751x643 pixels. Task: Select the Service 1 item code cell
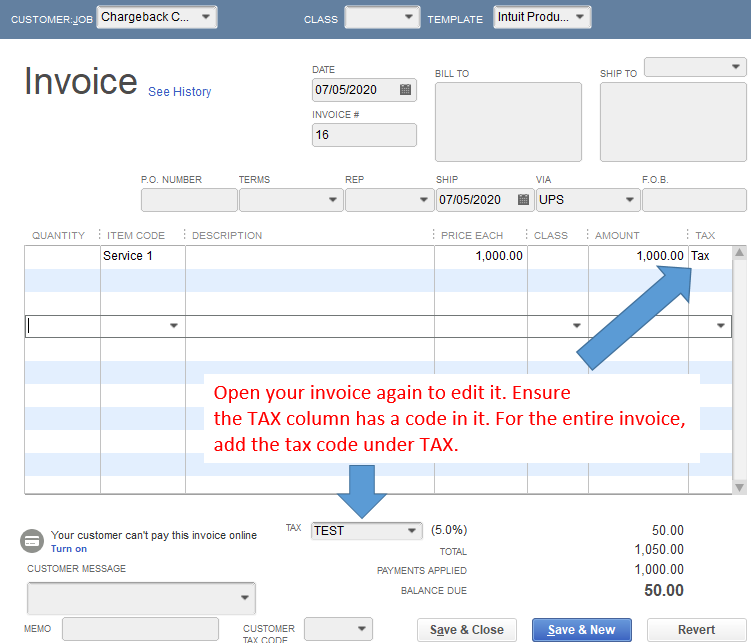[143, 256]
